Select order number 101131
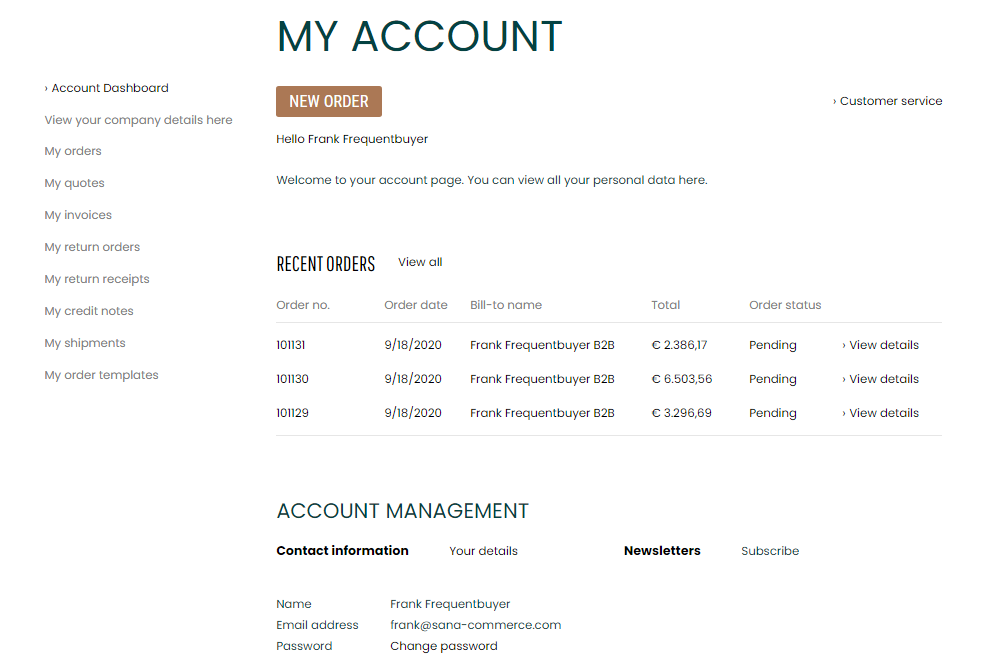Image resolution: width=988 pixels, height=665 pixels. (290, 345)
